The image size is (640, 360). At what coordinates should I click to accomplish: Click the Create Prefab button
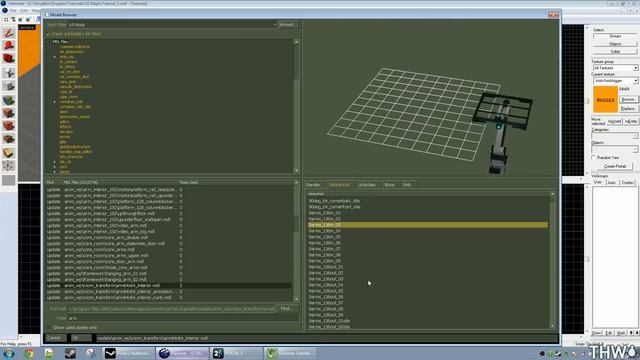coord(615,167)
